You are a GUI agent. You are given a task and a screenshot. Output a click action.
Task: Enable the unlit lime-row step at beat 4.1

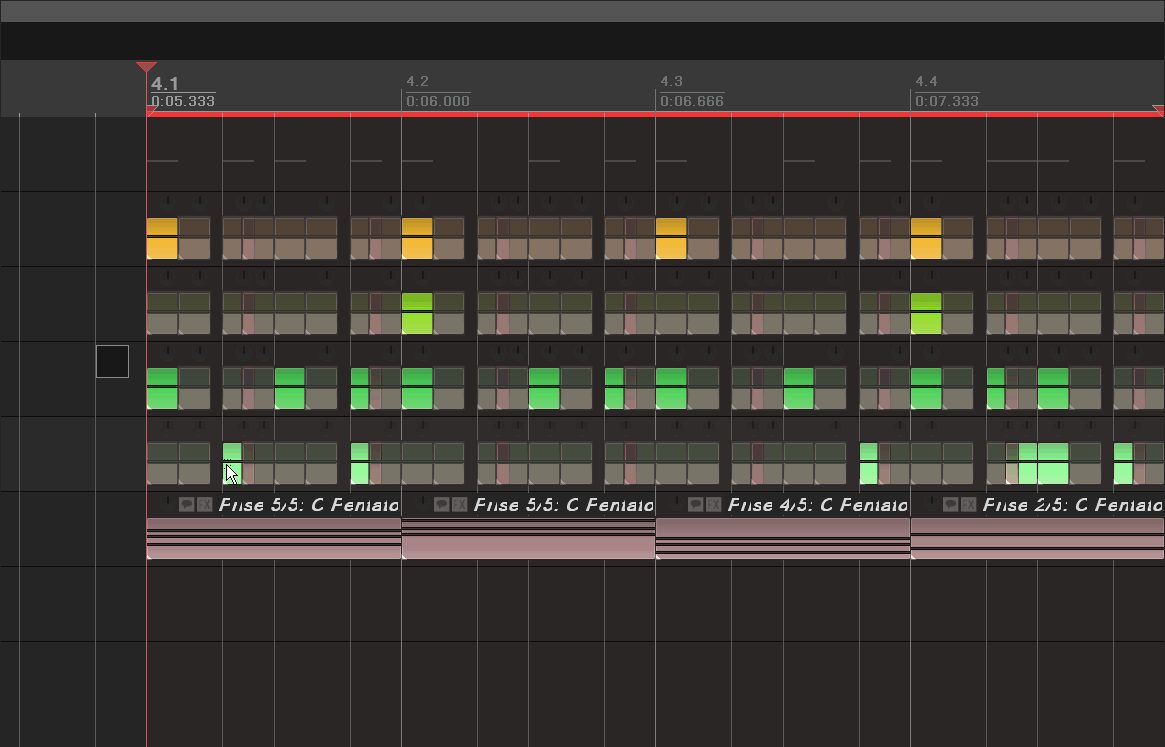point(162,313)
